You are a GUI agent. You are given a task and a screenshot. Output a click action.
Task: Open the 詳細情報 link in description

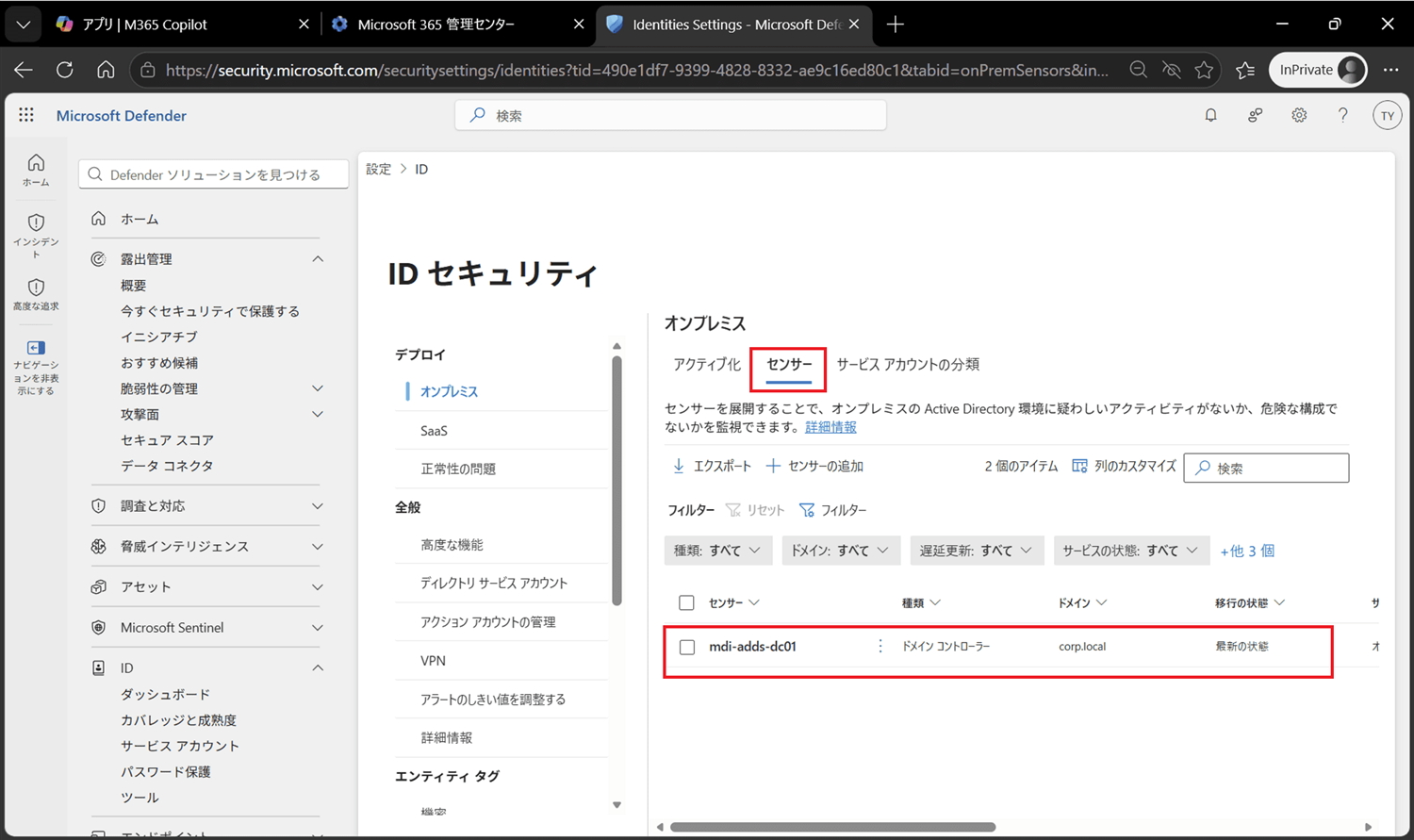830,427
